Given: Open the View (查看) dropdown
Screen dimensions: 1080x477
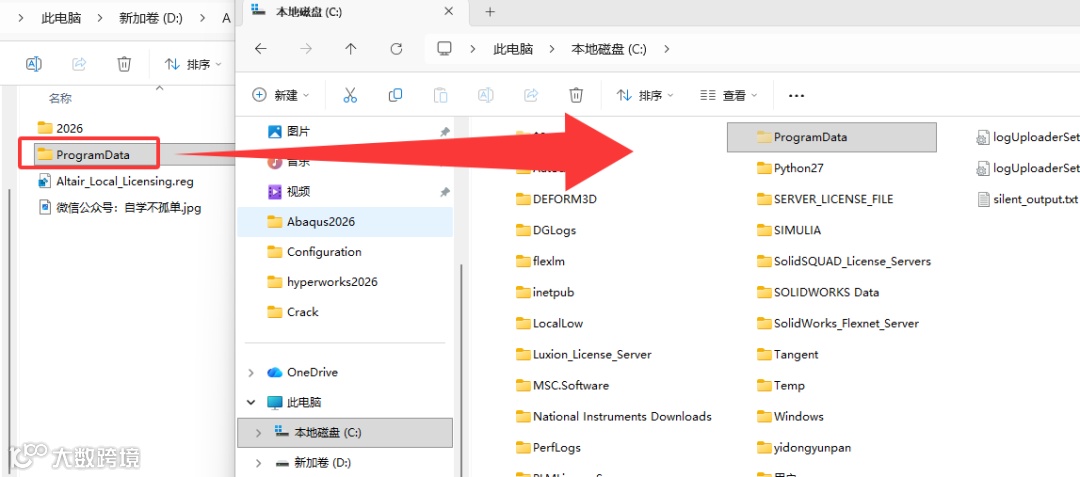Looking at the screenshot, I should 729,96.
